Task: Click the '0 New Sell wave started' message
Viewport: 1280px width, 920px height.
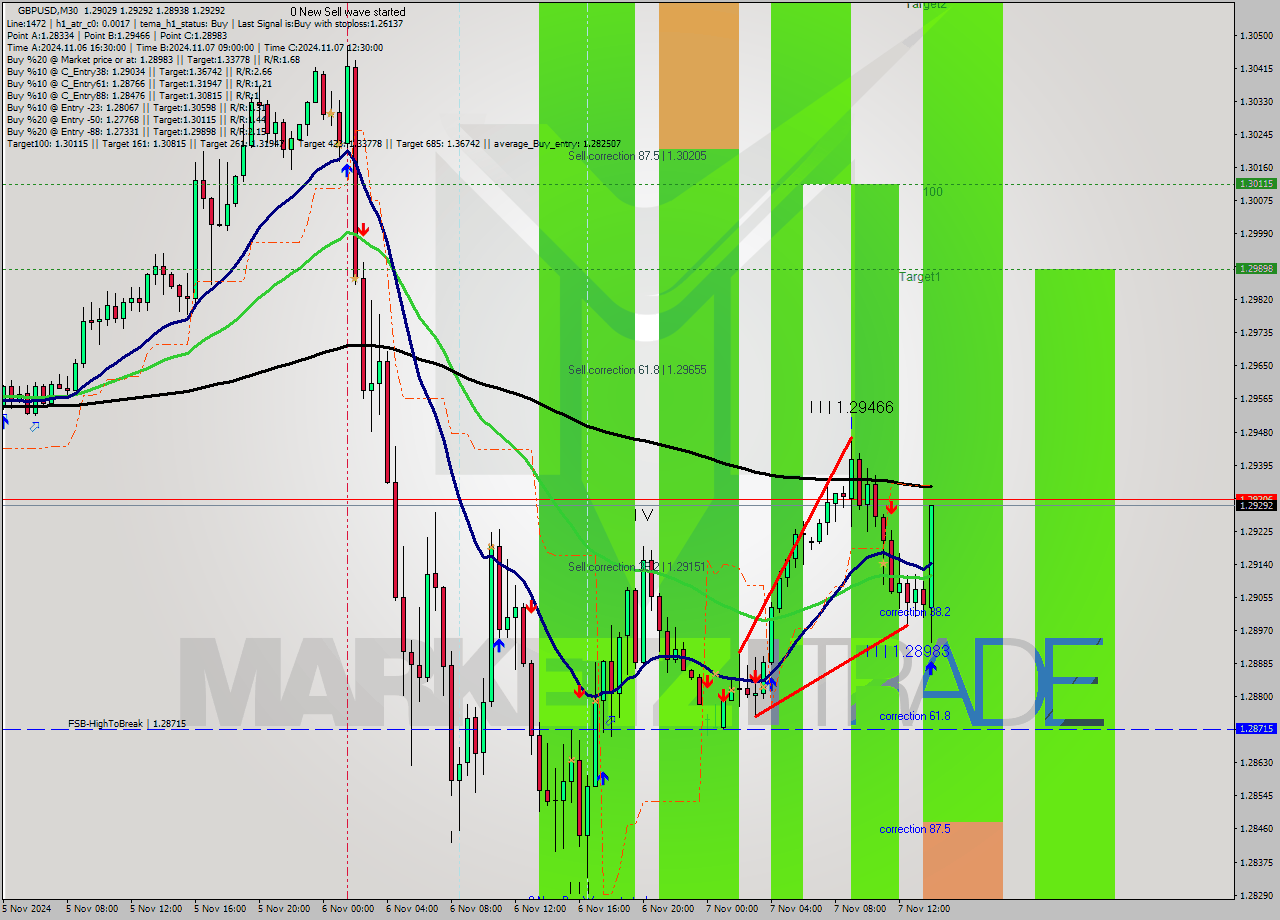Action: 348,12
